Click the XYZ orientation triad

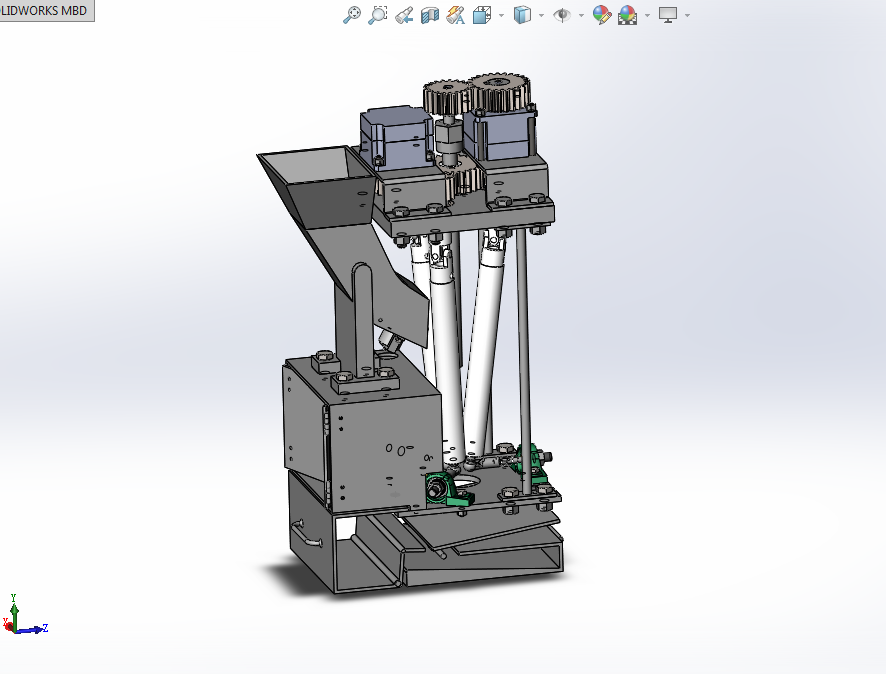pyautogui.click(x=25, y=615)
